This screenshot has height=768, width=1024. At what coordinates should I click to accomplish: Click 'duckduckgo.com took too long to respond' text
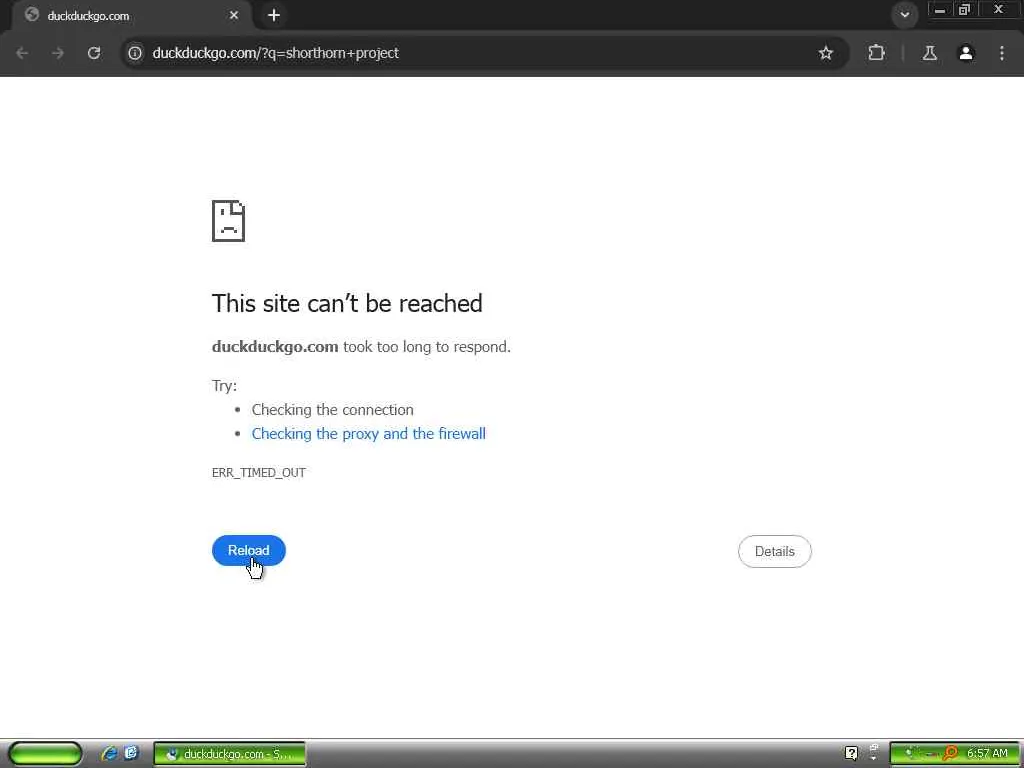[361, 347]
